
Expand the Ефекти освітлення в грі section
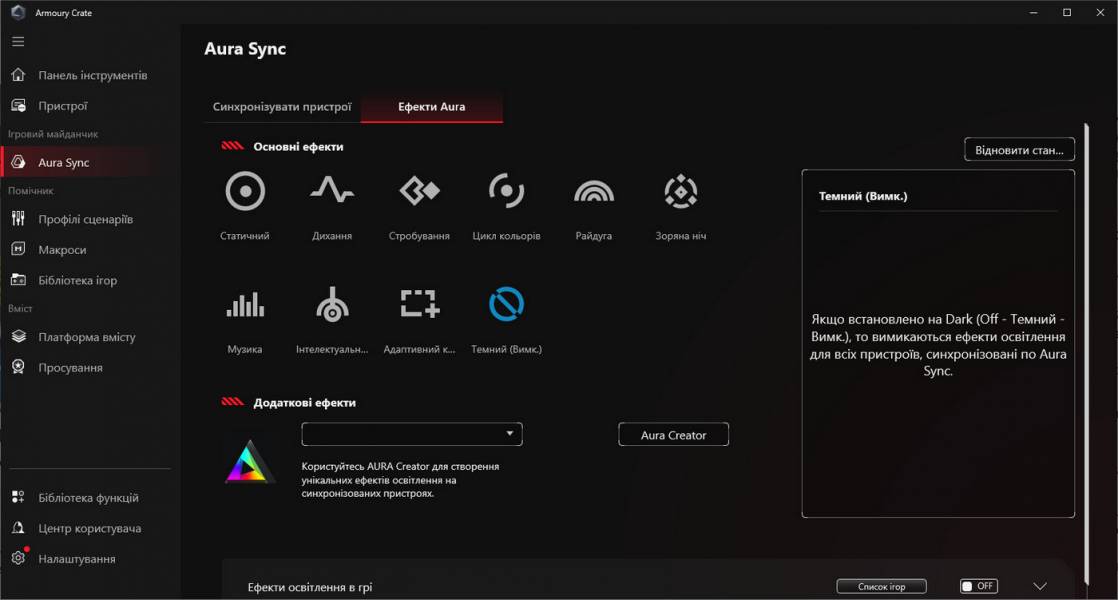(1040, 586)
